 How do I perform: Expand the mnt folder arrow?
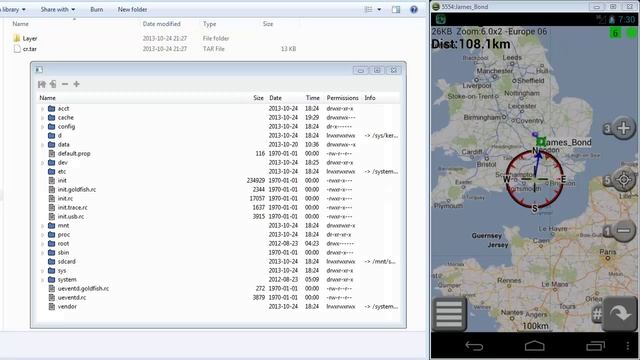point(42,226)
